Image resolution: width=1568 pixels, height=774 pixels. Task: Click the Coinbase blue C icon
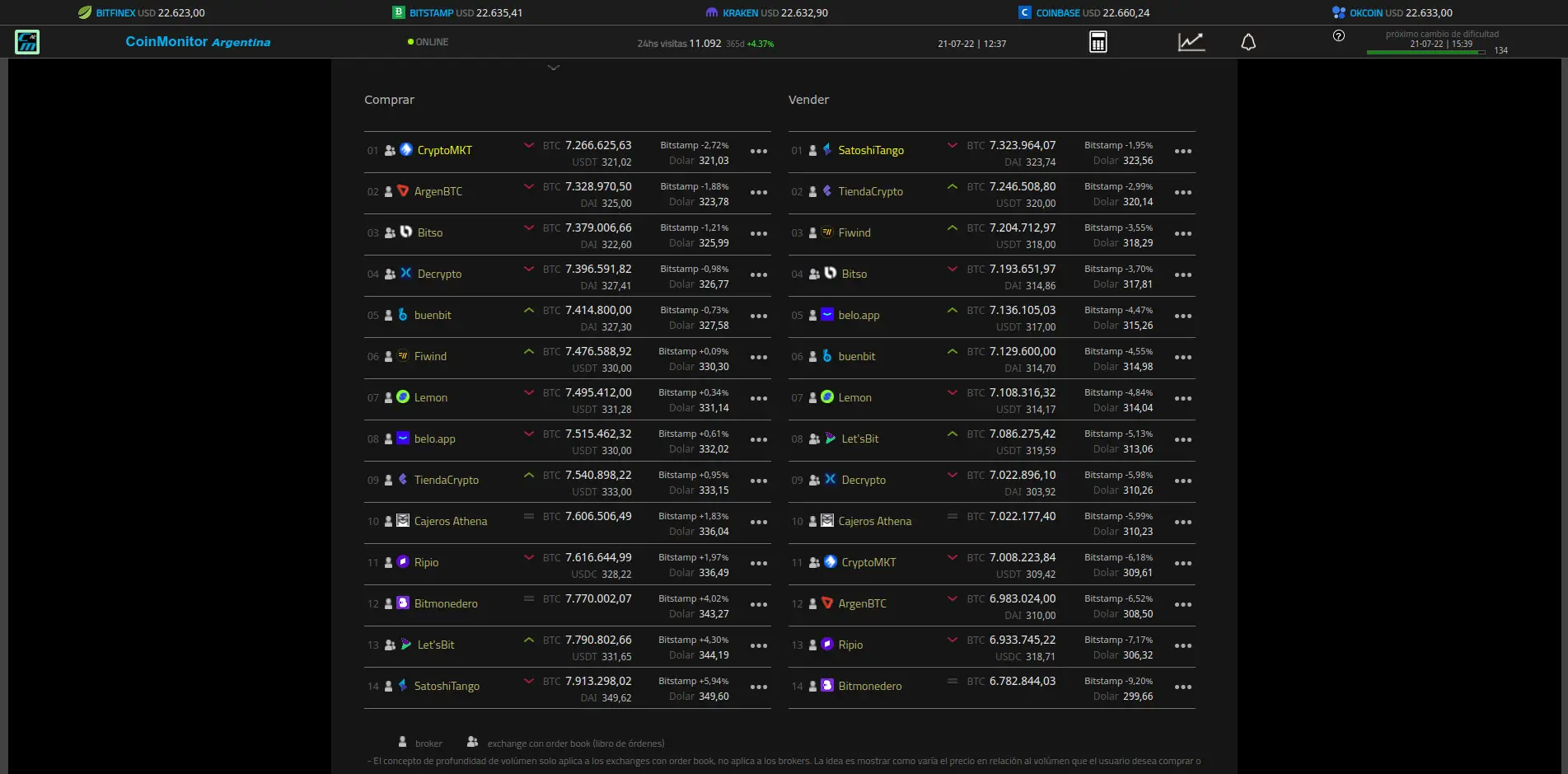point(1025,12)
